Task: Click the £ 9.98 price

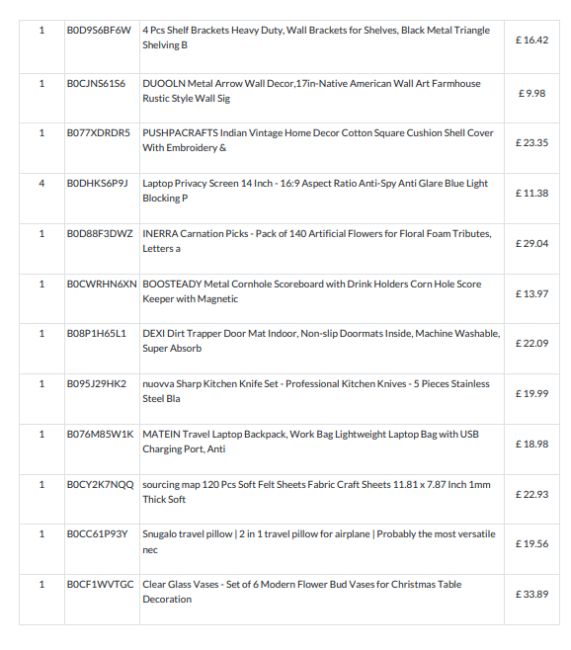Action: tap(532, 94)
